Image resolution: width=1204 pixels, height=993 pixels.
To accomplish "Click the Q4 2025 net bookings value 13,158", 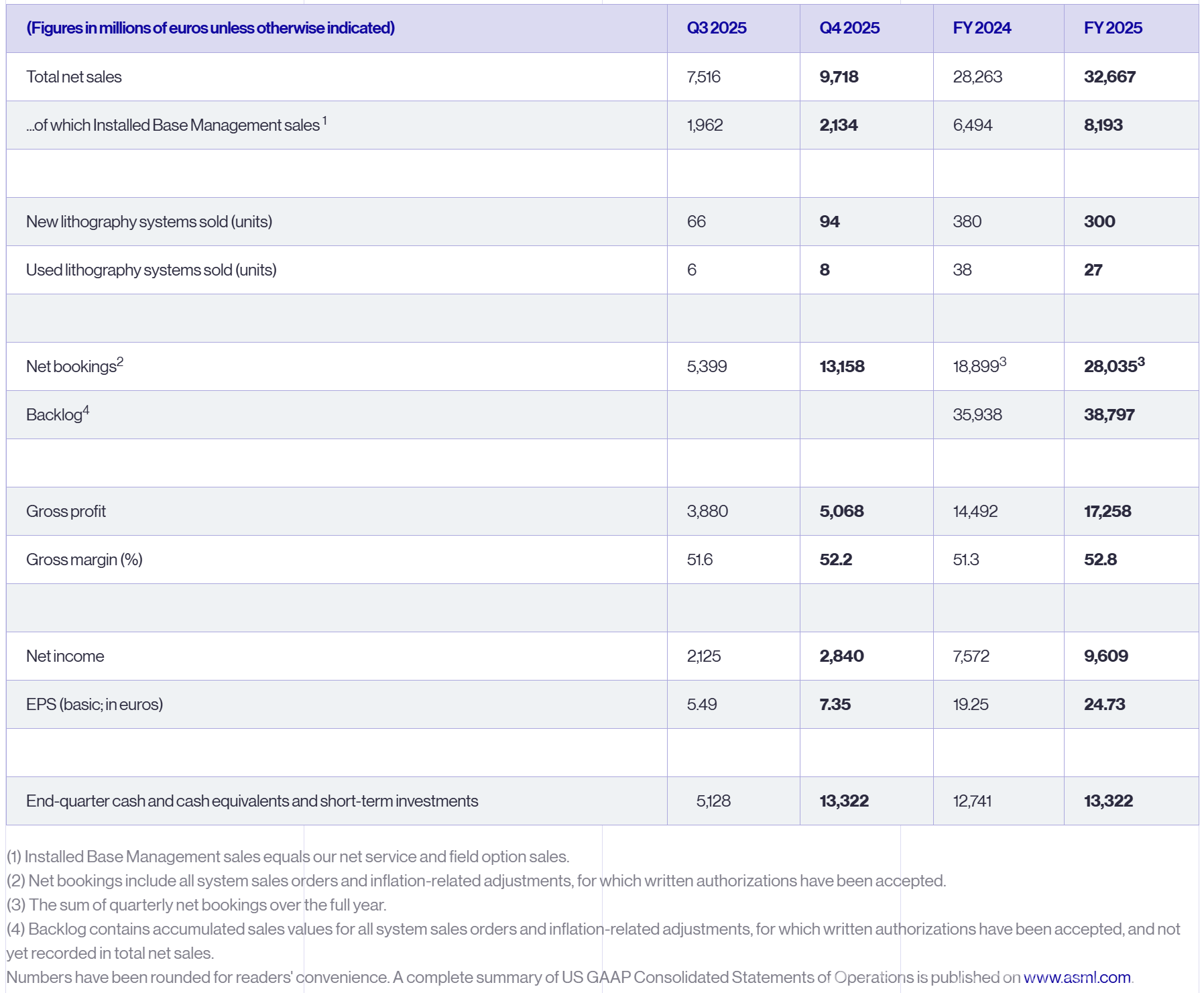I will click(x=841, y=367).
